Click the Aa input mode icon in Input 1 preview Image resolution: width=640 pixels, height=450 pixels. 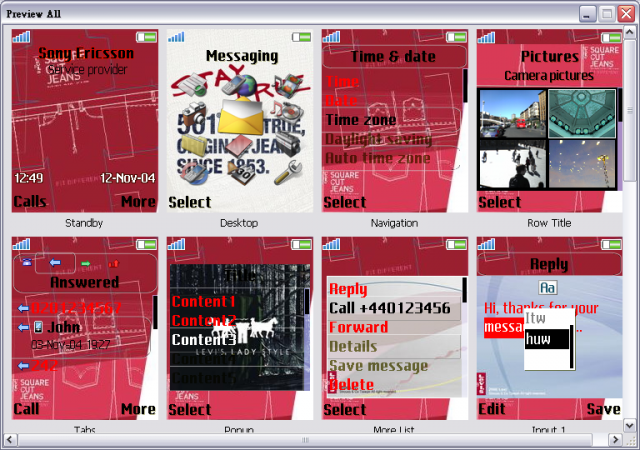tap(548, 287)
